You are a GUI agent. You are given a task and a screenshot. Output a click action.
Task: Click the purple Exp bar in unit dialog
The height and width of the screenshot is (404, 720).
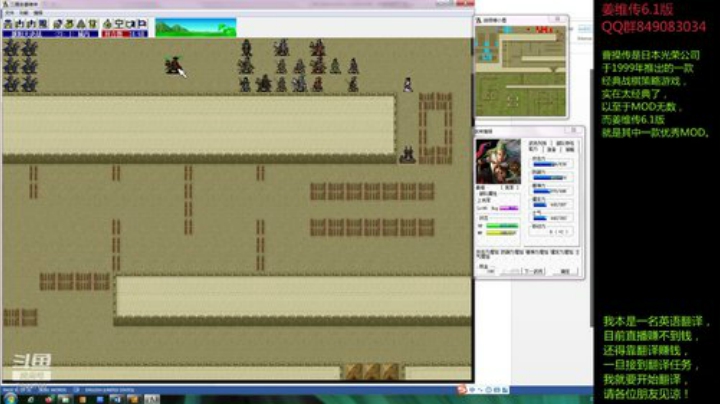tap(509, 208)
